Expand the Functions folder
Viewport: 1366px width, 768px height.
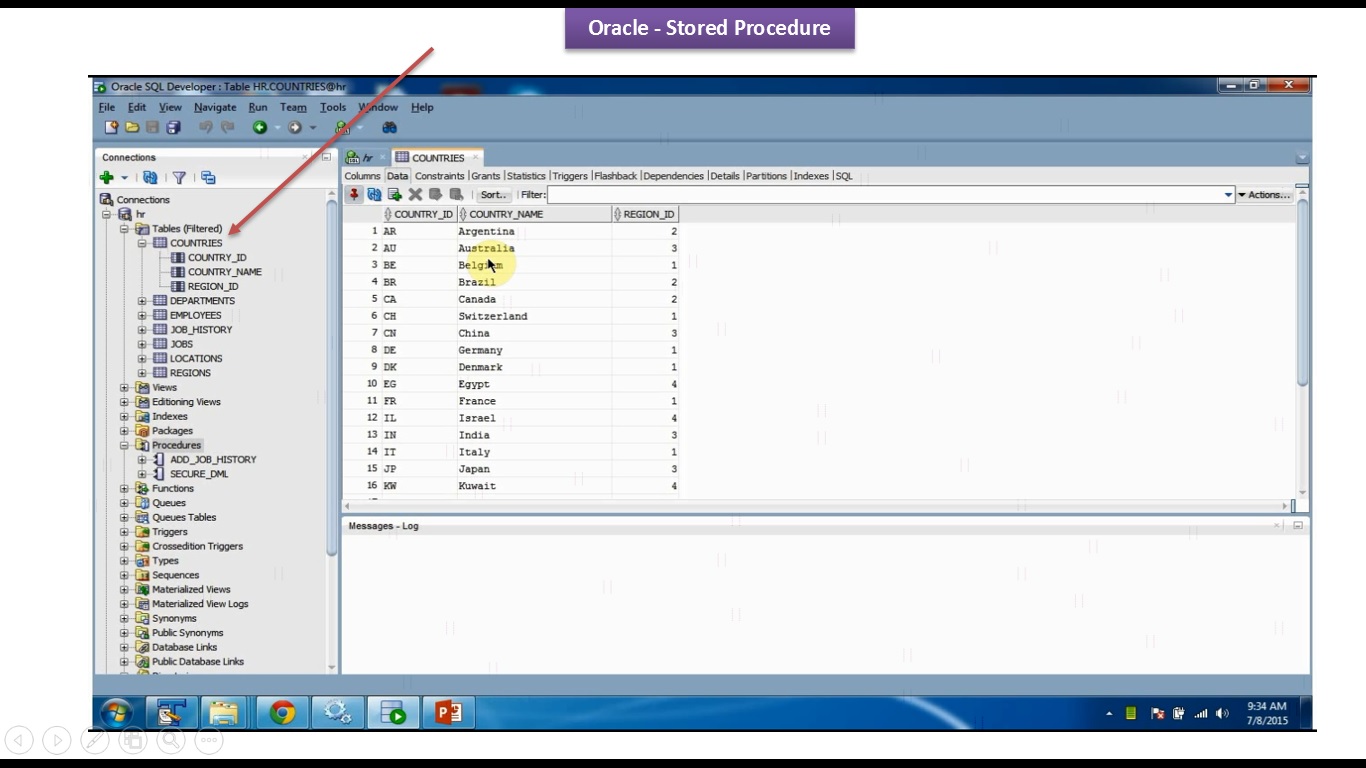click(124, 489)
